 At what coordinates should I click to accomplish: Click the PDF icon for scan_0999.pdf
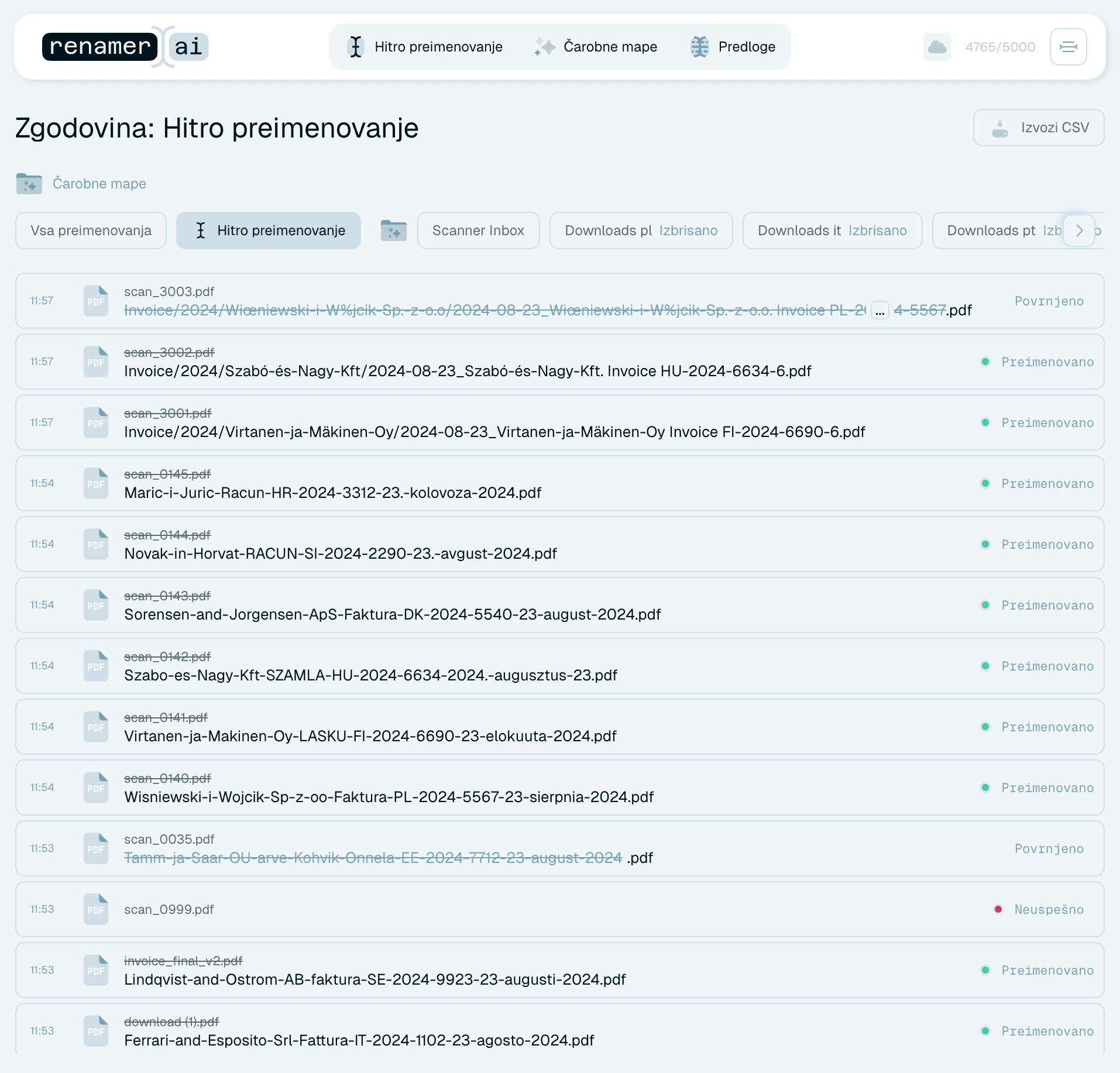pyautogui.click(x=96, y=909)
